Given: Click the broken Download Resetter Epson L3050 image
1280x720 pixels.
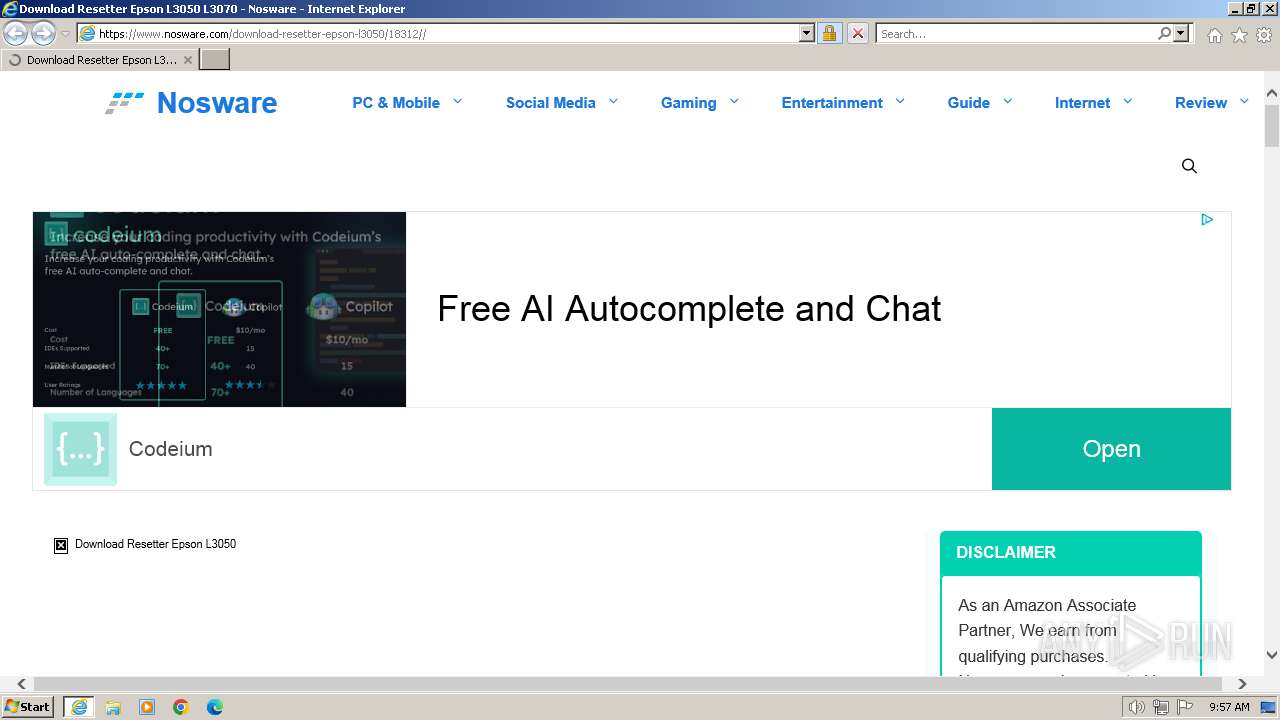Looking at the screenshot, I should pyautogui.click(x=145, y=544).
